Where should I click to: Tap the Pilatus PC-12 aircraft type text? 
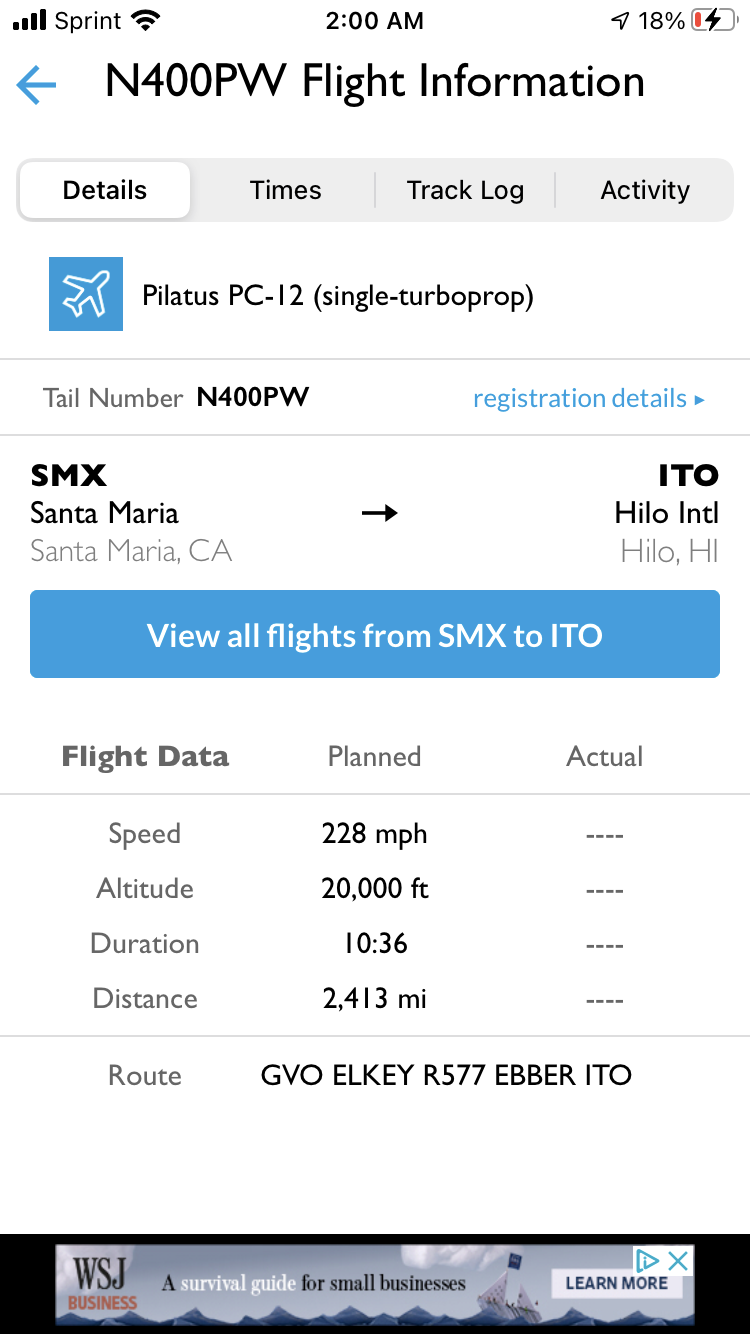(x=338, y=296)
